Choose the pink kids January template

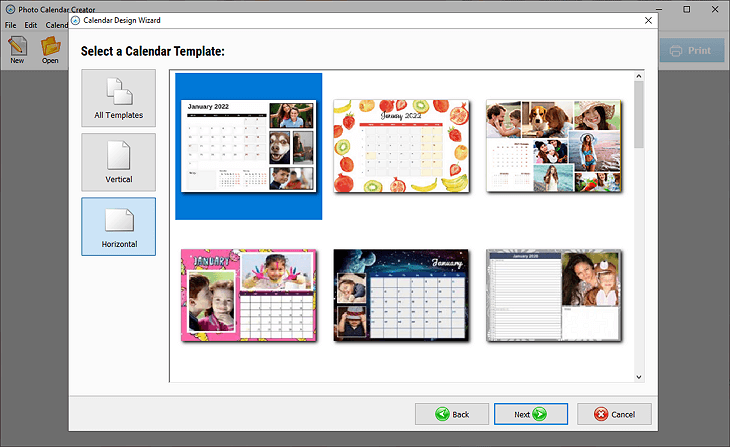(248, 296)
